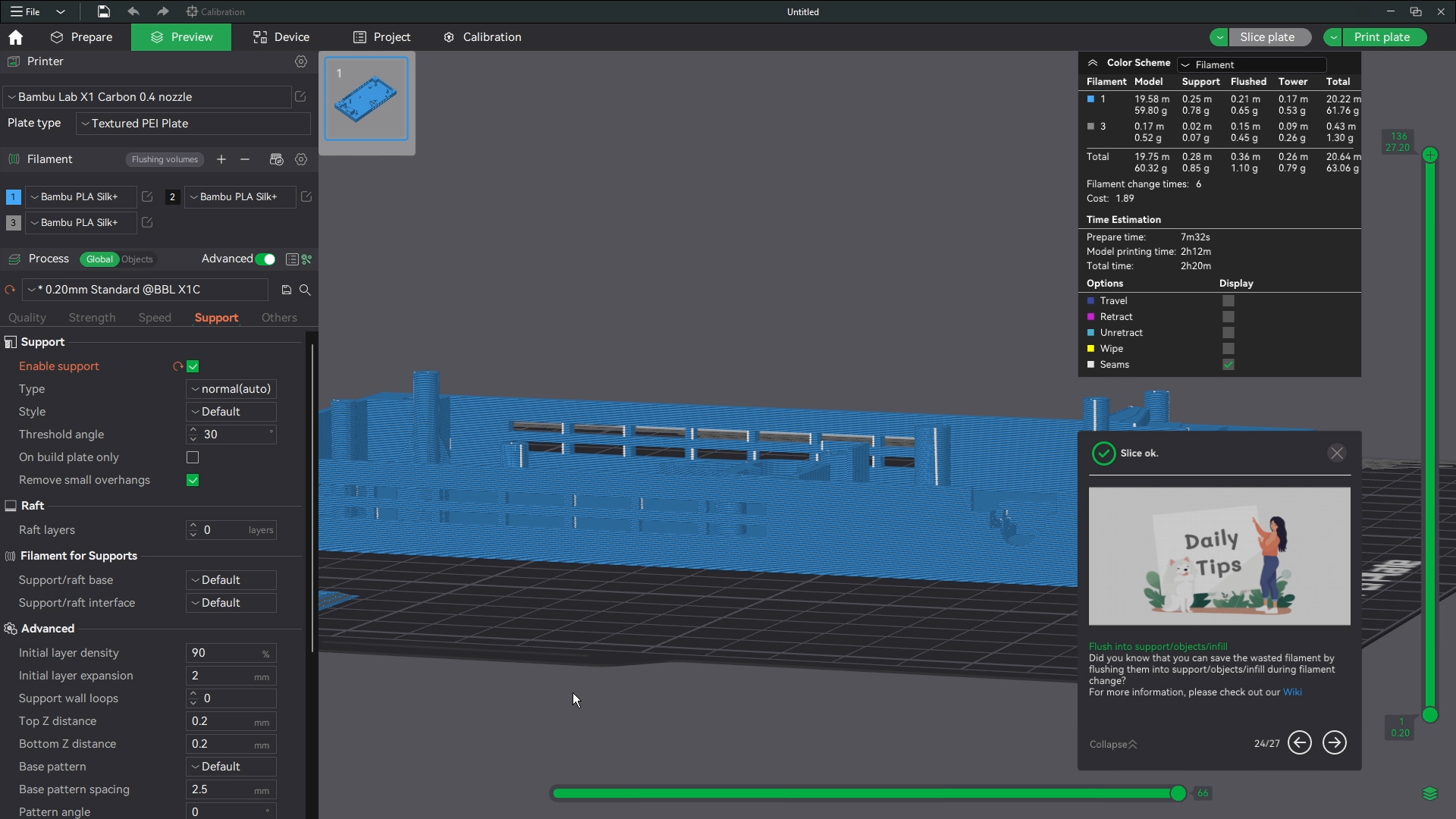This screenshot has width=1456, height=819.
Task: Click the undo arrow icon
Action: tap(133, 11)
